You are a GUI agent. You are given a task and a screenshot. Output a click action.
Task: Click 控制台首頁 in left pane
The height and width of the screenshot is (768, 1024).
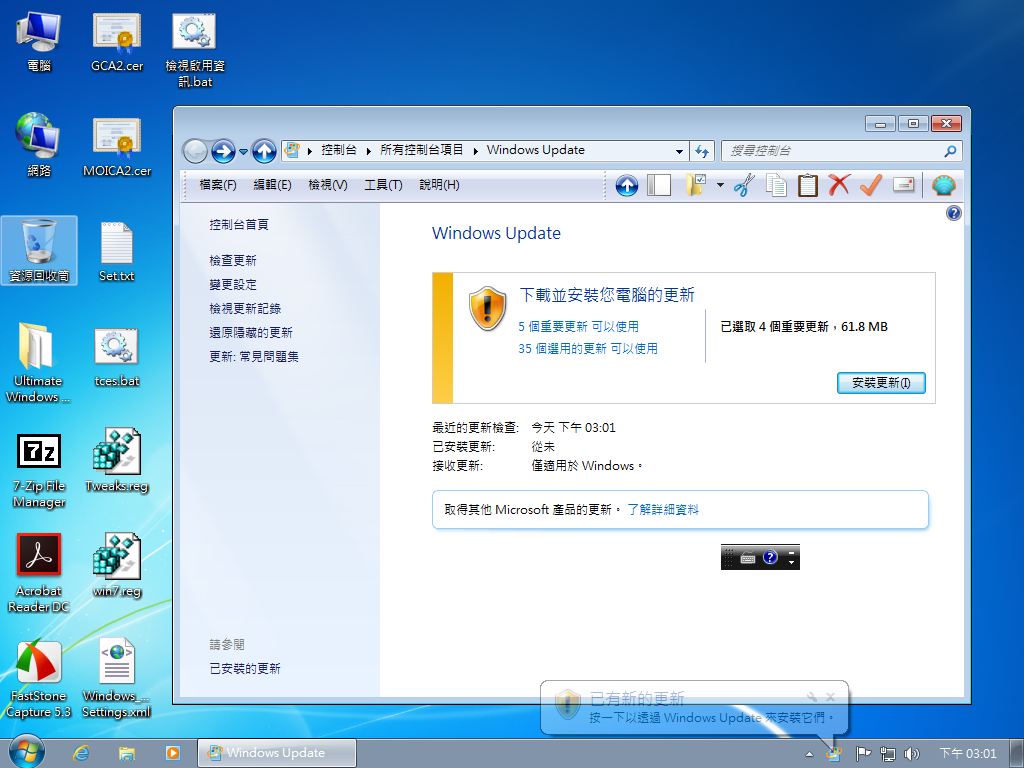(x=238, y=225)
